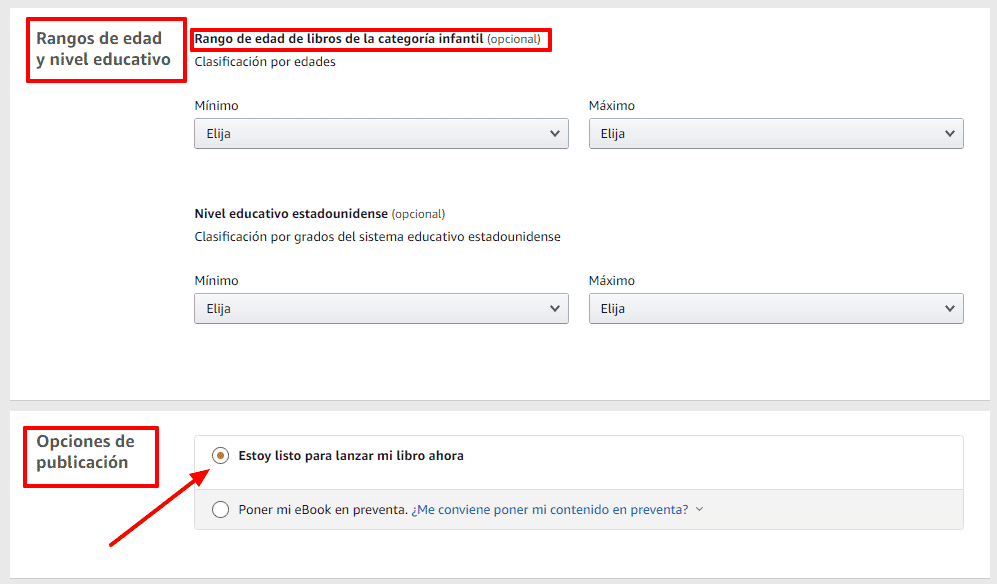Click 'Nivel educativo estadounidense' label

291,214
